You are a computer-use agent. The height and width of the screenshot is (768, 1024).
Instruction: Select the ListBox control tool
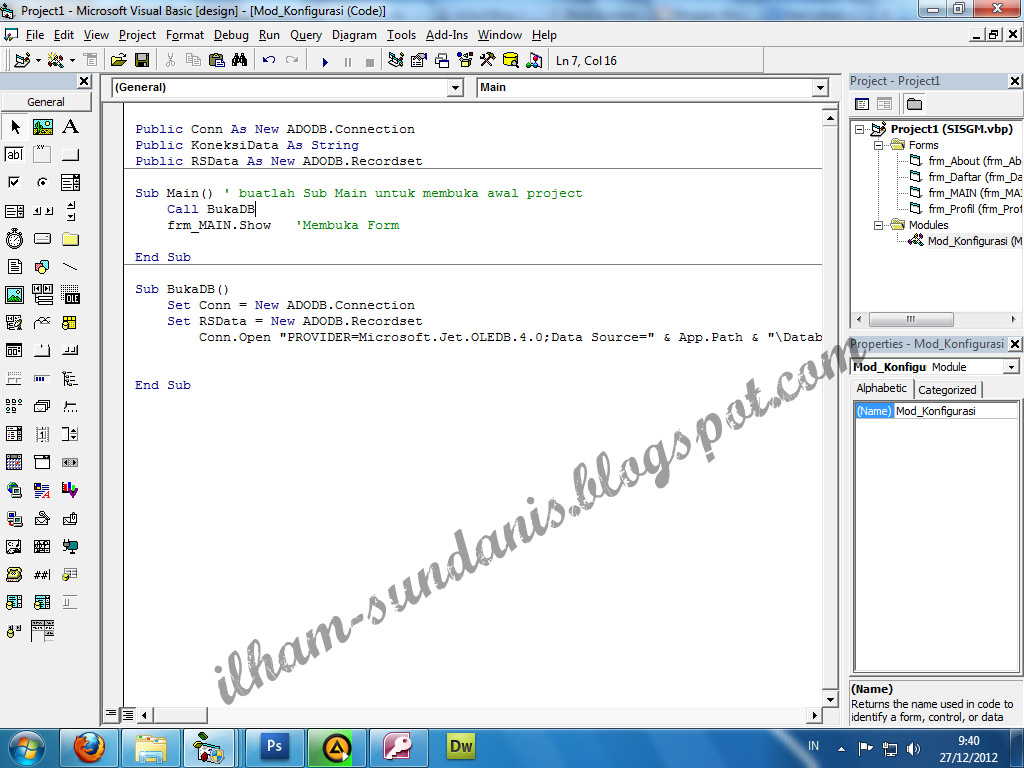point(14,211)
